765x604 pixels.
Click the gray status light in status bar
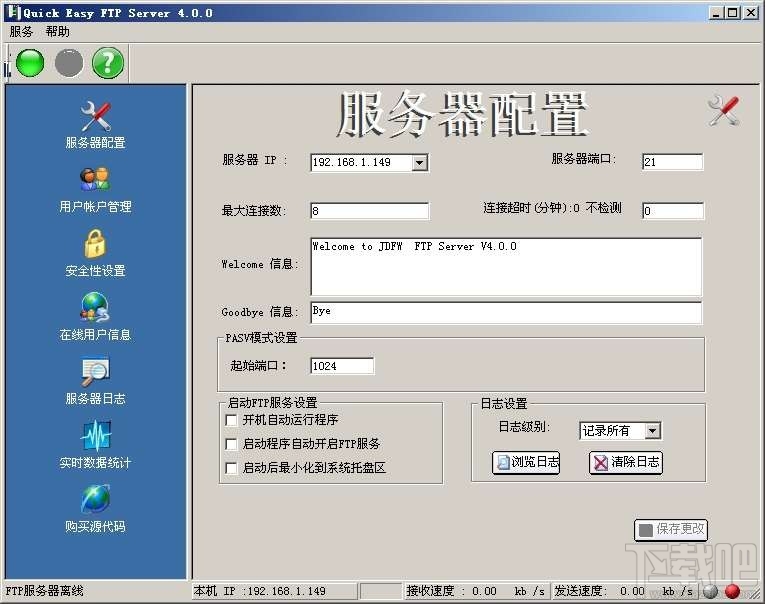click(x=710, y=591)
